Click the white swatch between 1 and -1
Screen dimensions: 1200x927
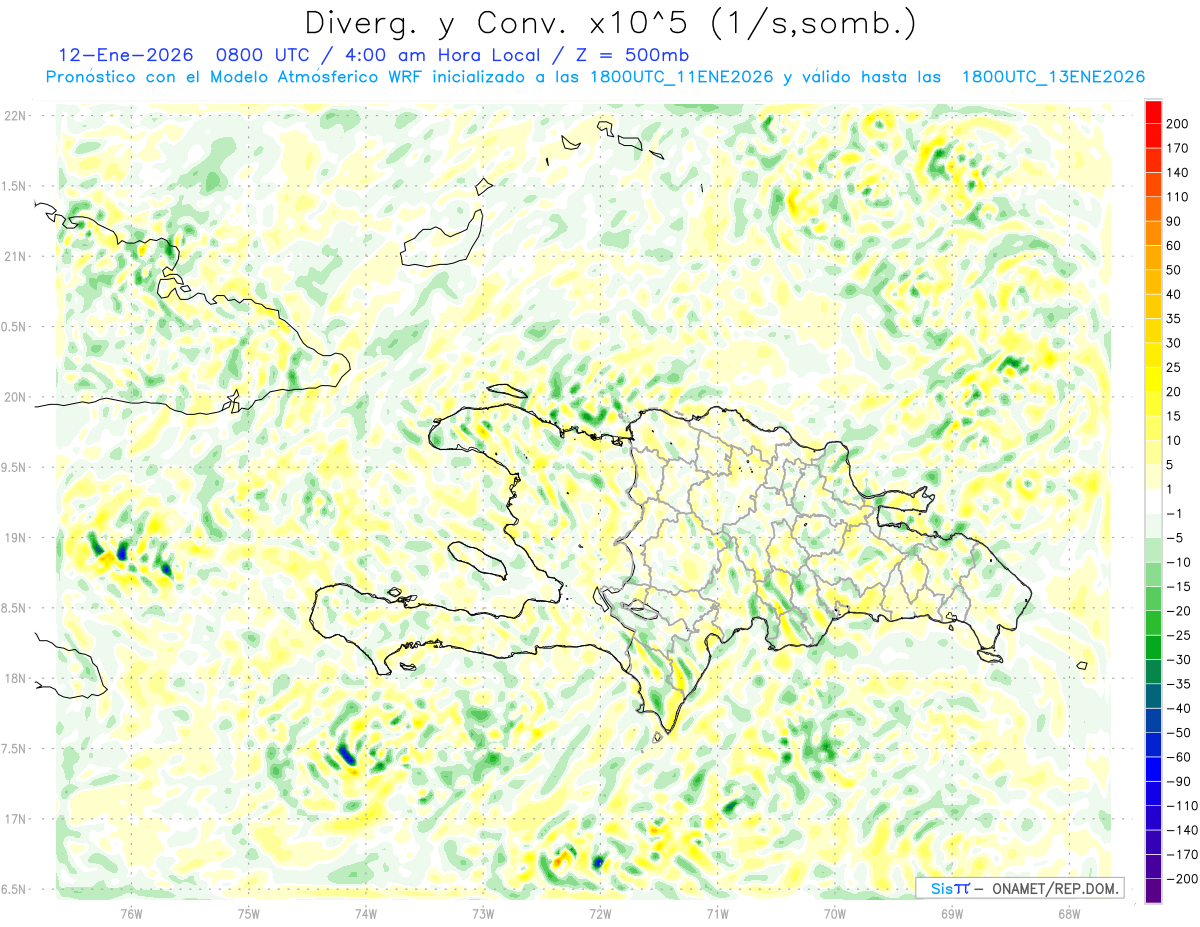[x=1153, y=501]
